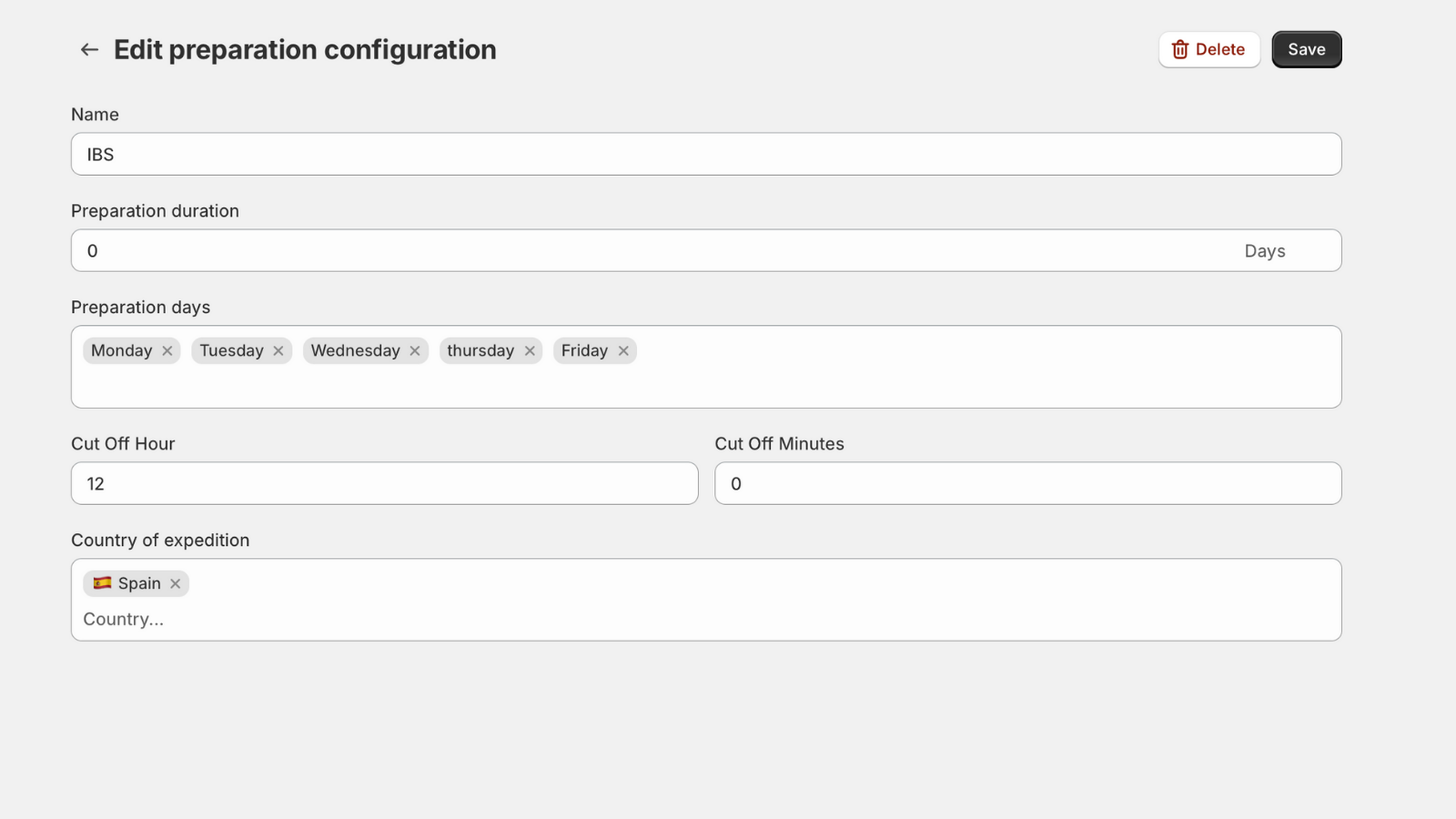Click the Cut Off Hour field
1456x819 pixels.
(384, 484)
